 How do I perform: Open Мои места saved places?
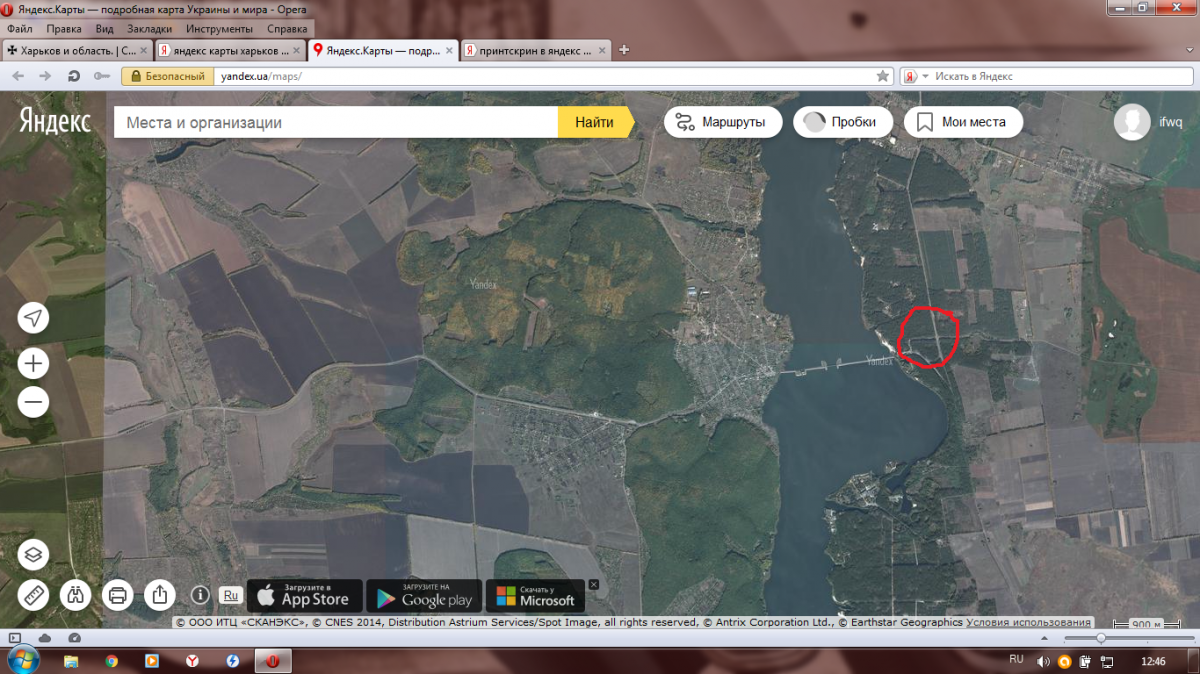[x=963, y=122]
